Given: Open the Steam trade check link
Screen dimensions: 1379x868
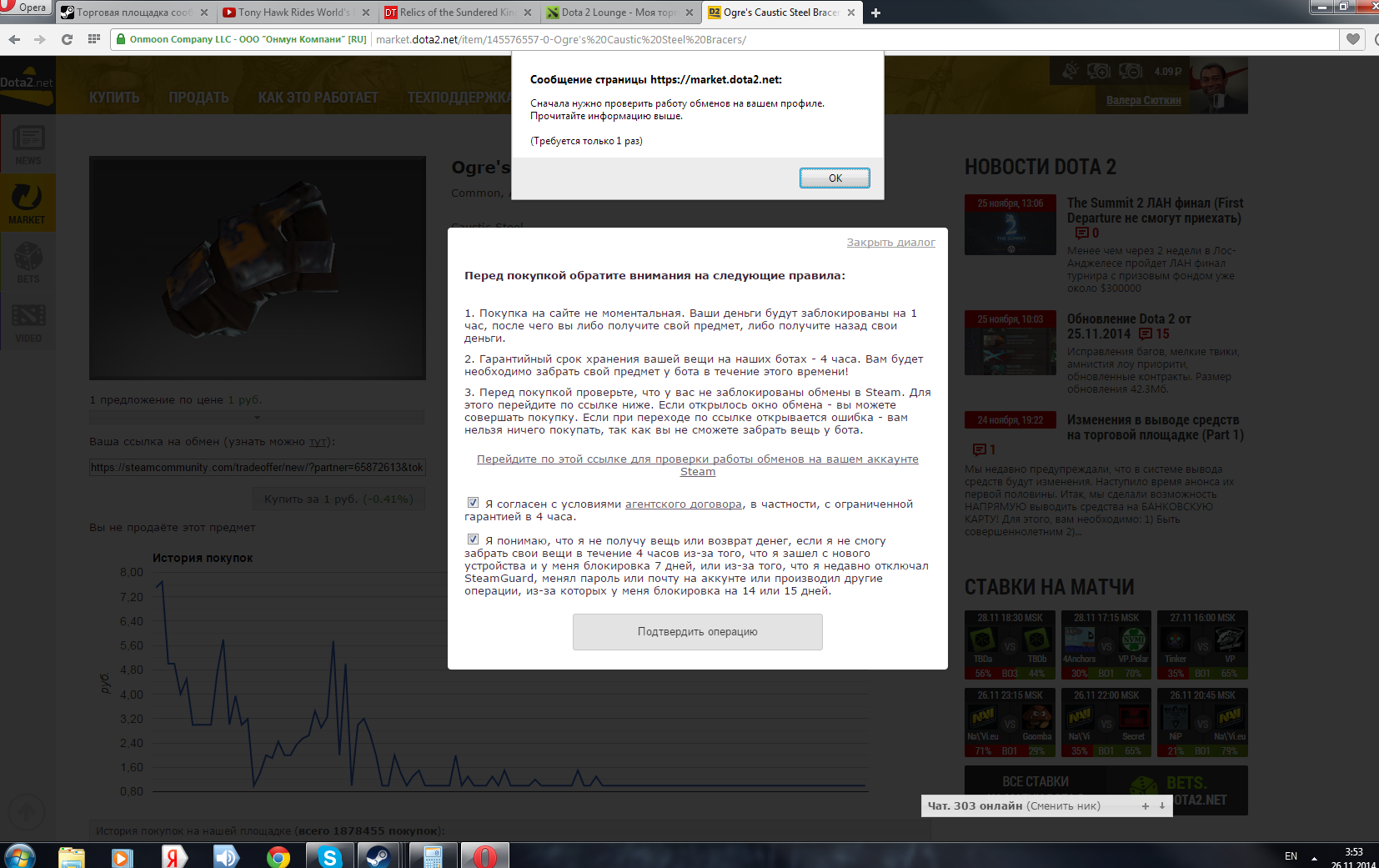Looking at the screenshot, I should click(x=698, y=465).
